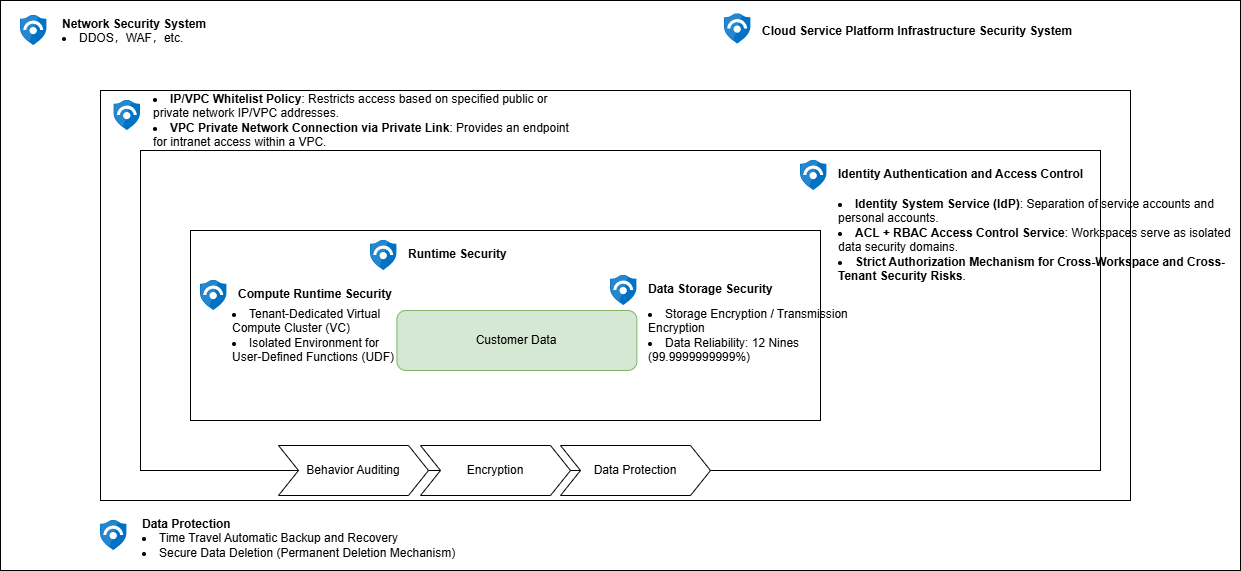
Task: Click the Behavior Auditing arrow shape
Action: click(352, 470)
